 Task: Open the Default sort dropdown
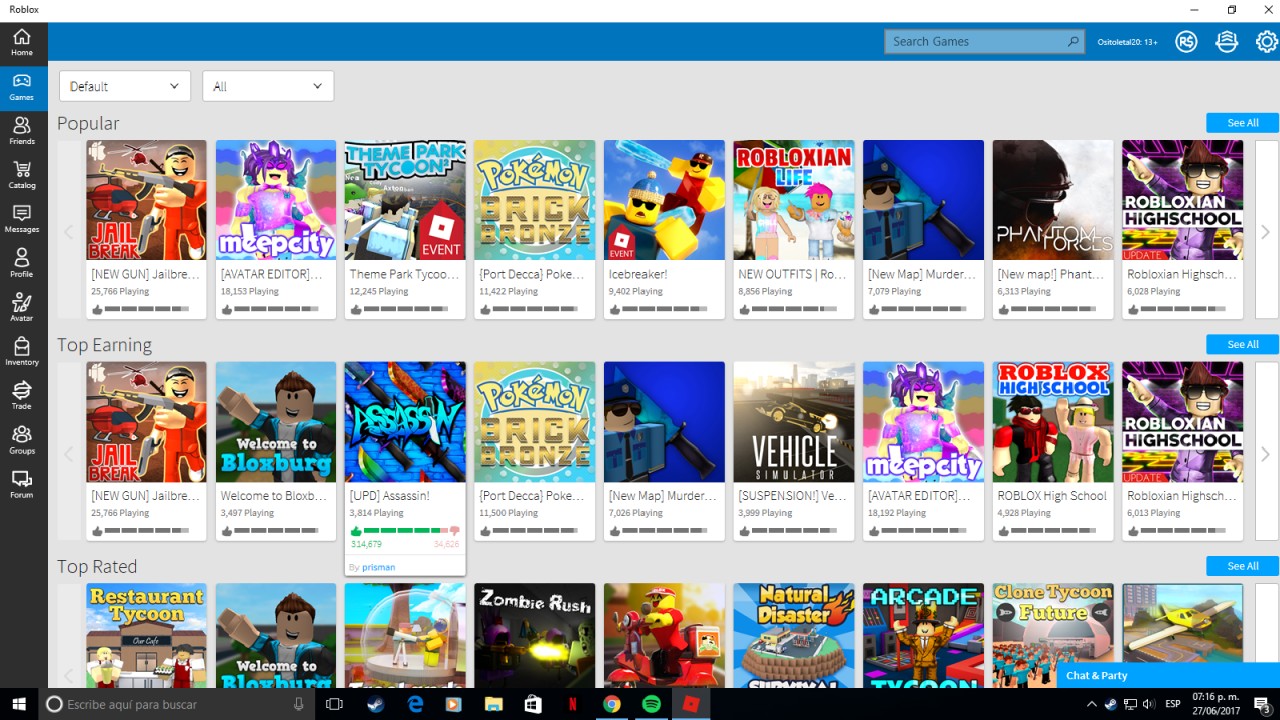[125, 86]
